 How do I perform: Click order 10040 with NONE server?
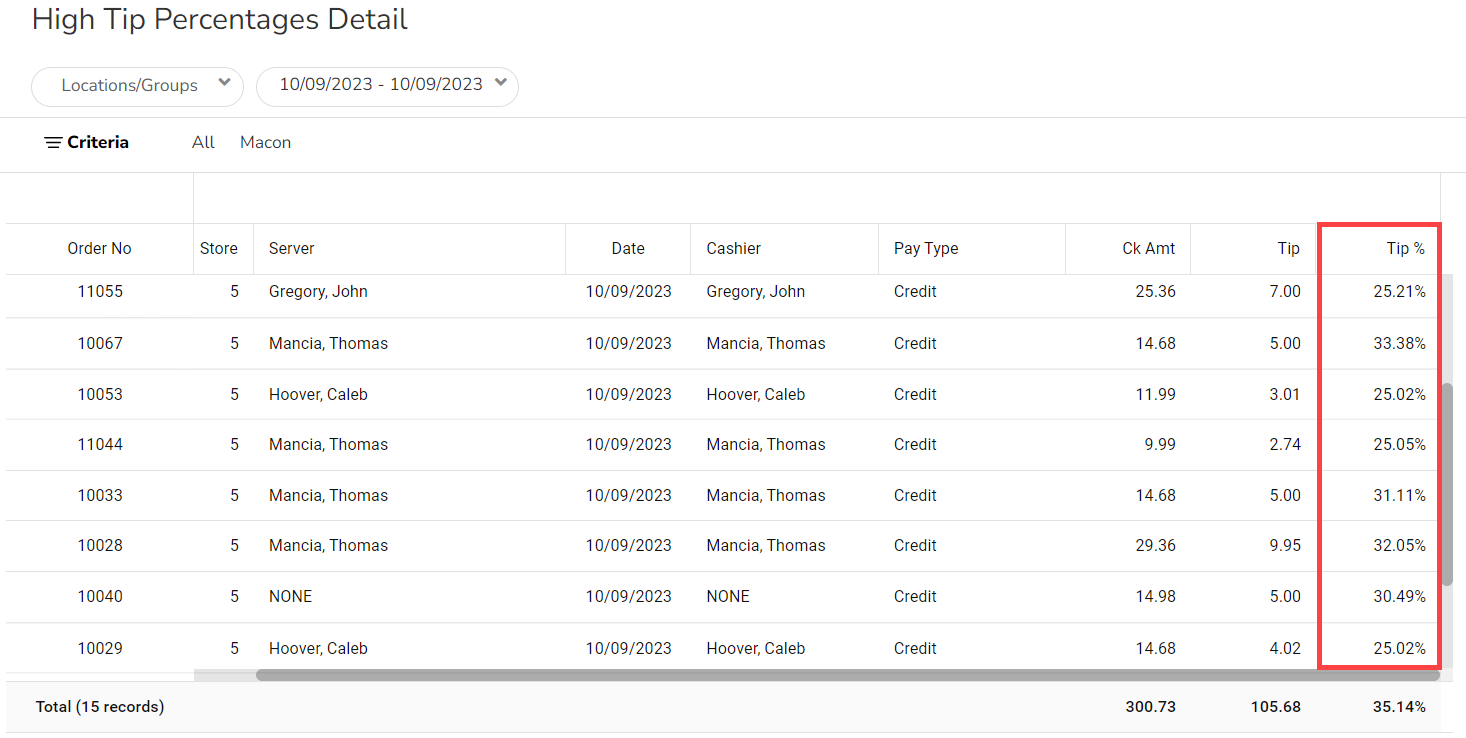pos(100,597)
